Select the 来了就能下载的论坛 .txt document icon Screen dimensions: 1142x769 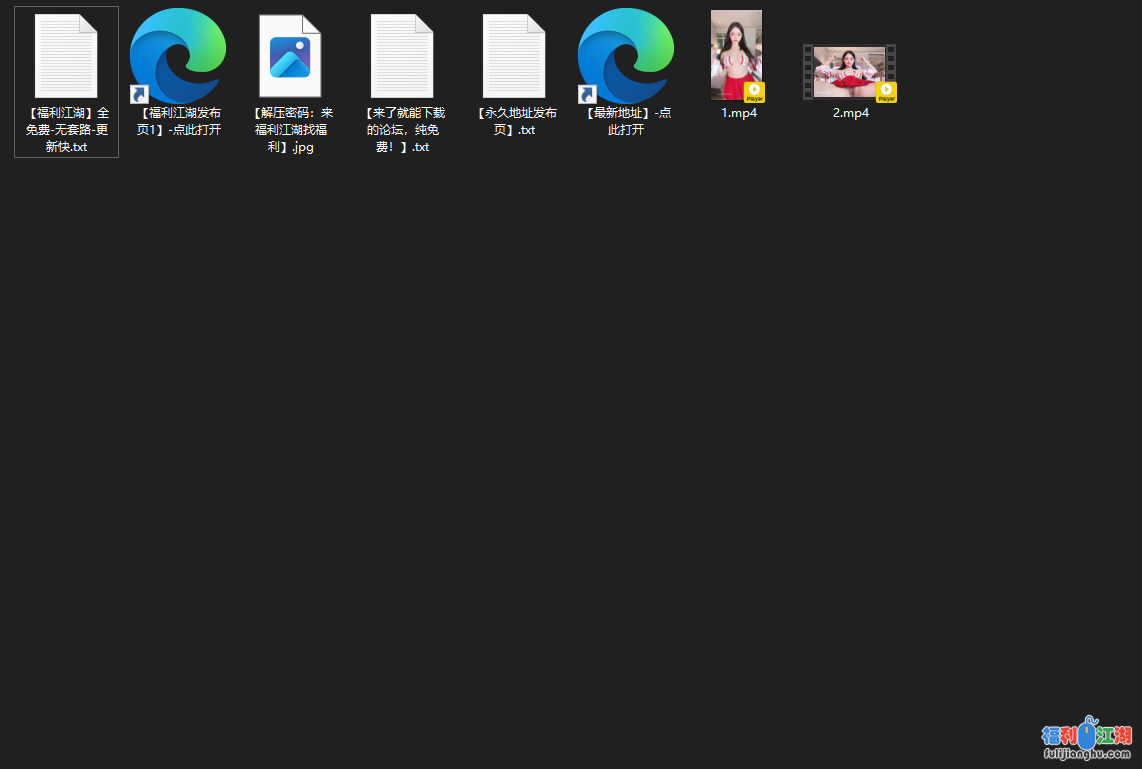402,56
